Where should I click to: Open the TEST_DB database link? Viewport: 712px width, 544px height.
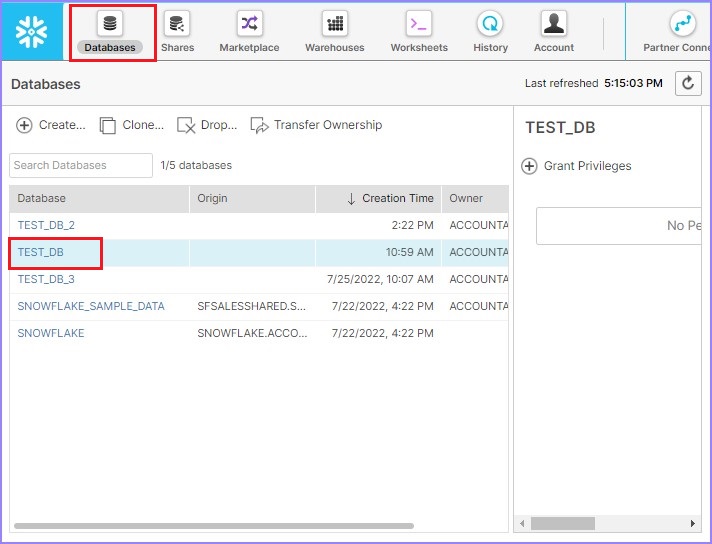coord(40,252)
